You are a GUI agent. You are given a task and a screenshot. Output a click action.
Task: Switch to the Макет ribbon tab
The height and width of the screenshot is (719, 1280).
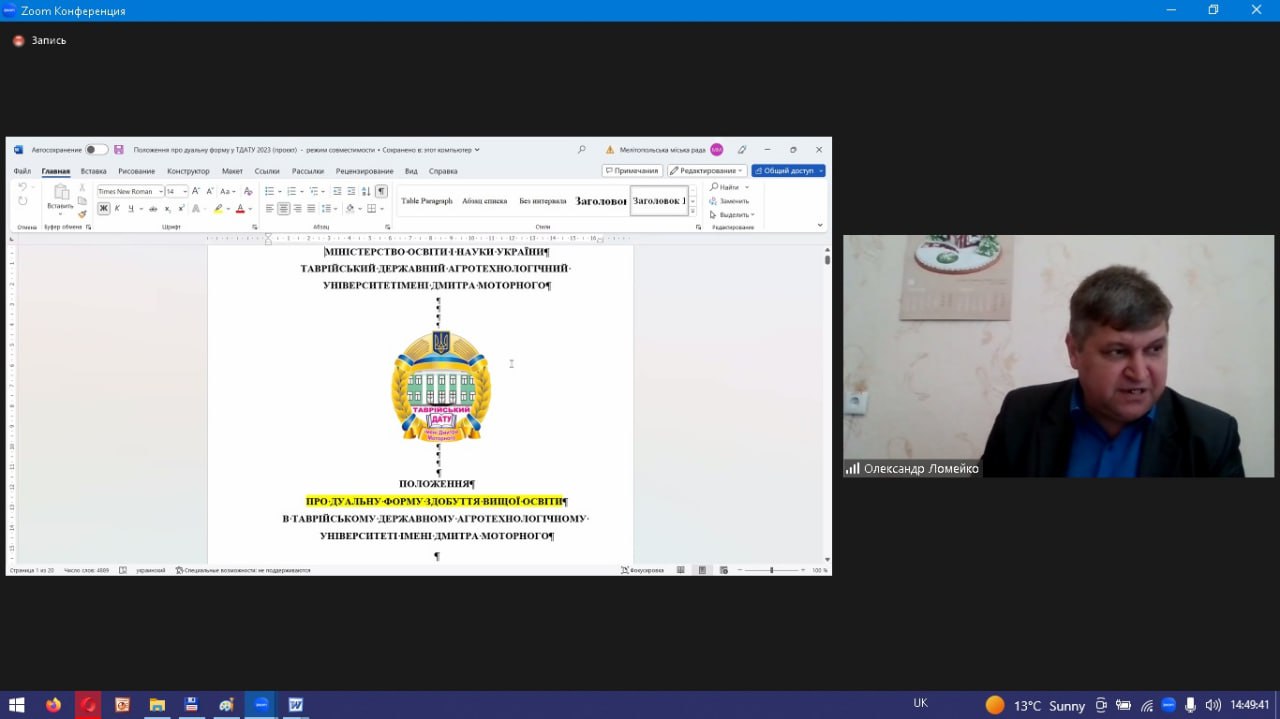232,171
